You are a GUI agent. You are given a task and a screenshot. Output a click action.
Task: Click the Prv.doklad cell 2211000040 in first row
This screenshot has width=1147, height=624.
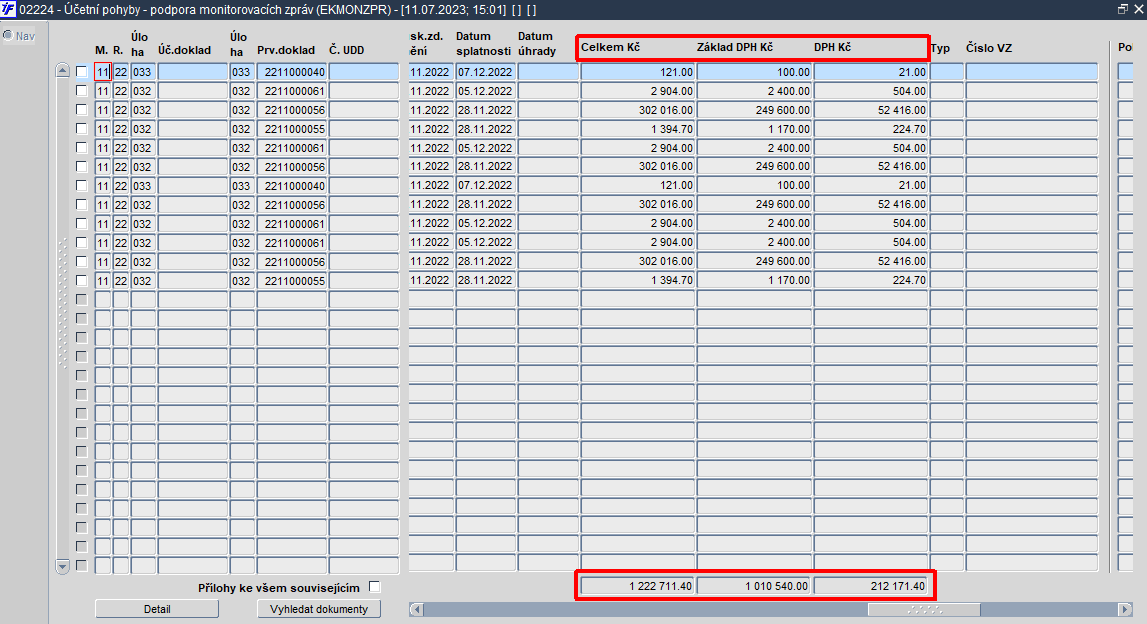pos(291,72)
